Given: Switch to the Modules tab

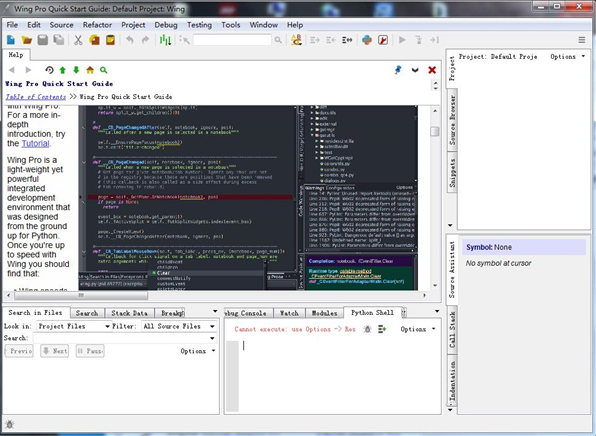Looking at the screenshot, I should pyautogui.click(x=324, y=313).
